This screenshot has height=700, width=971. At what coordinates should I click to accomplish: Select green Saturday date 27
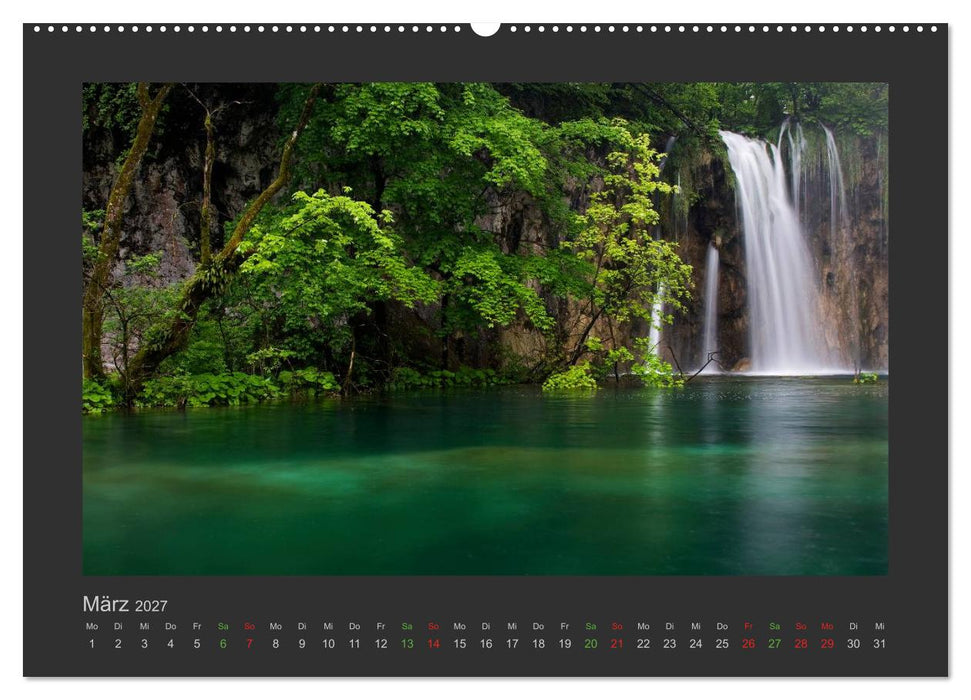click(775, 644)
